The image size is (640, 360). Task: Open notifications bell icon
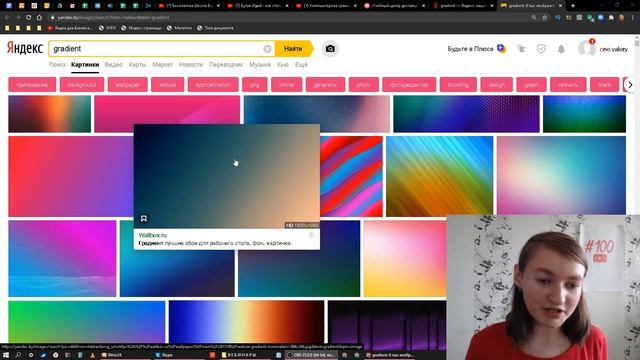(561, 49)
